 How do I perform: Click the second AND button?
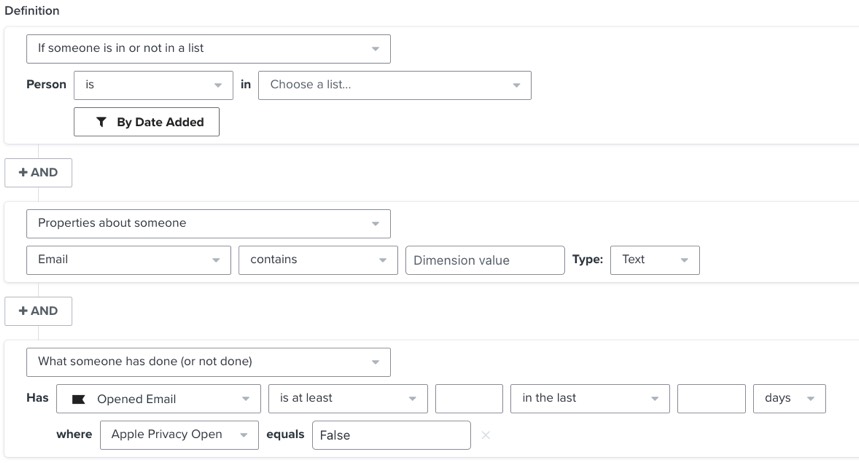point(38,311)
